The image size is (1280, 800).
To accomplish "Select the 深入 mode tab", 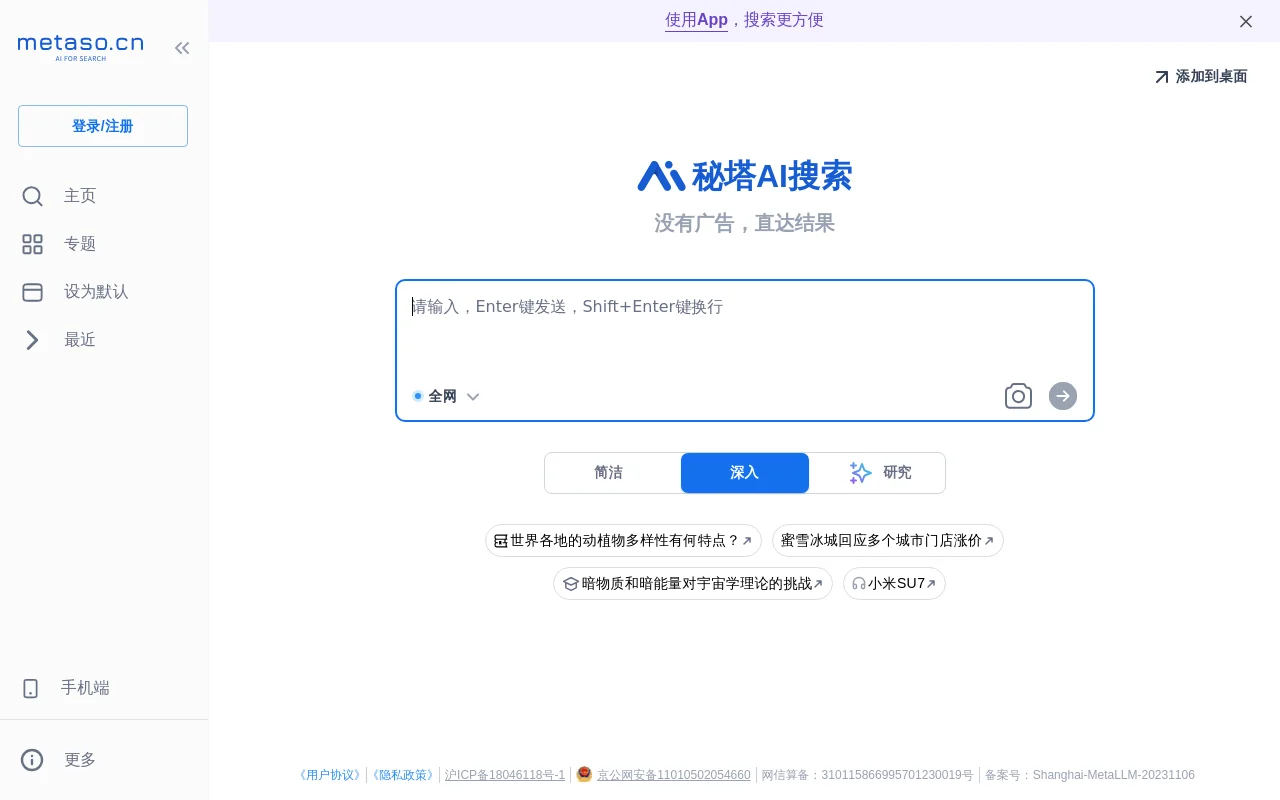I will (744, 472).
